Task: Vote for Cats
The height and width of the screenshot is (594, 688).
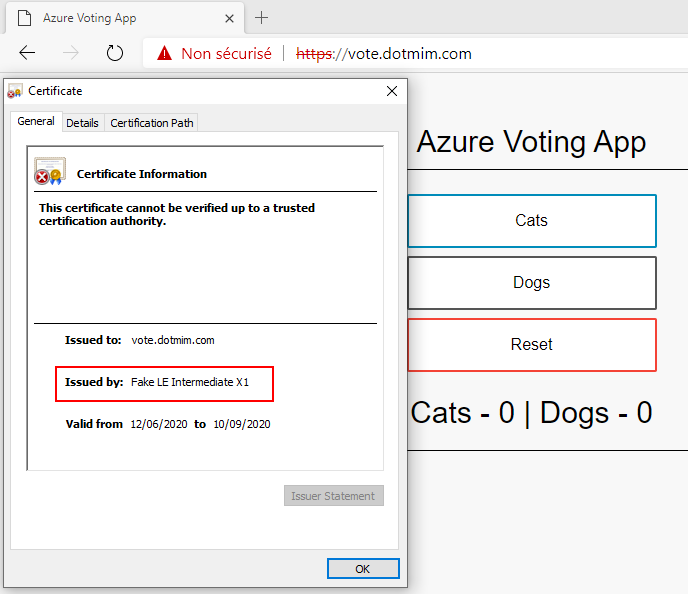Action: (532, 221)
